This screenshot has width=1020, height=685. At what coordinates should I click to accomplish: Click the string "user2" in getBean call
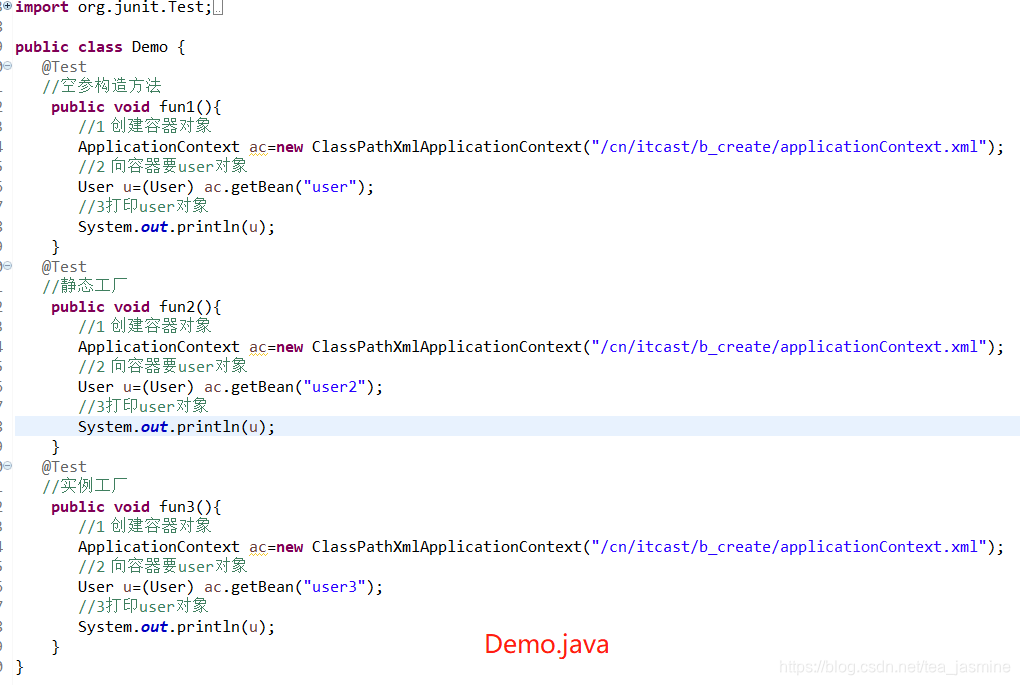coord(334,386)
